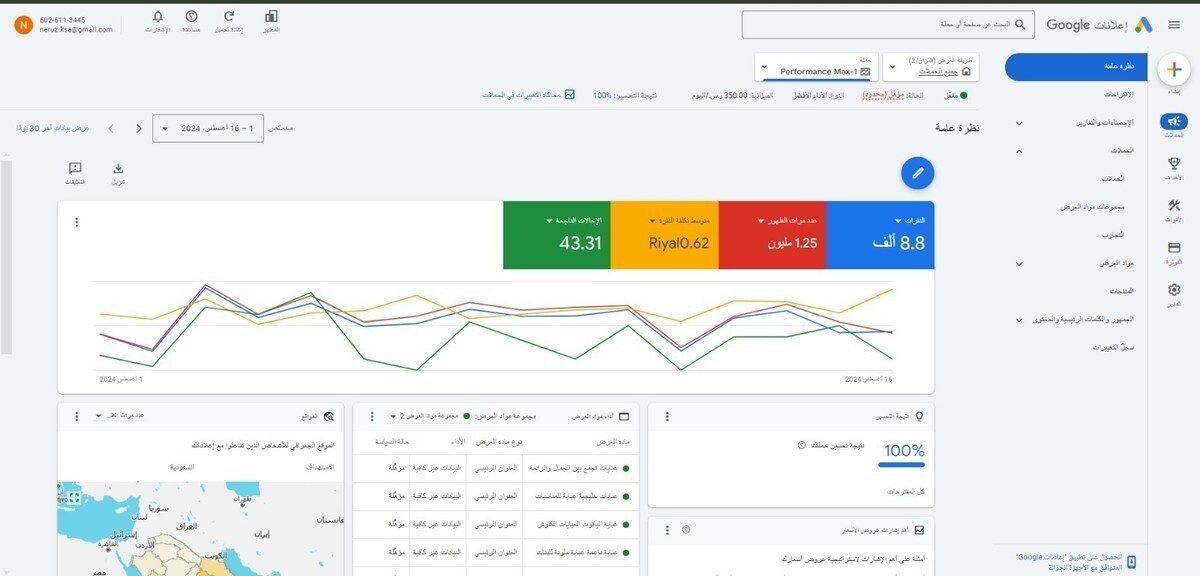Open the Billing (الفوترة) card icon
Screen dimensions: 1200x576
tap(1172, 248)
